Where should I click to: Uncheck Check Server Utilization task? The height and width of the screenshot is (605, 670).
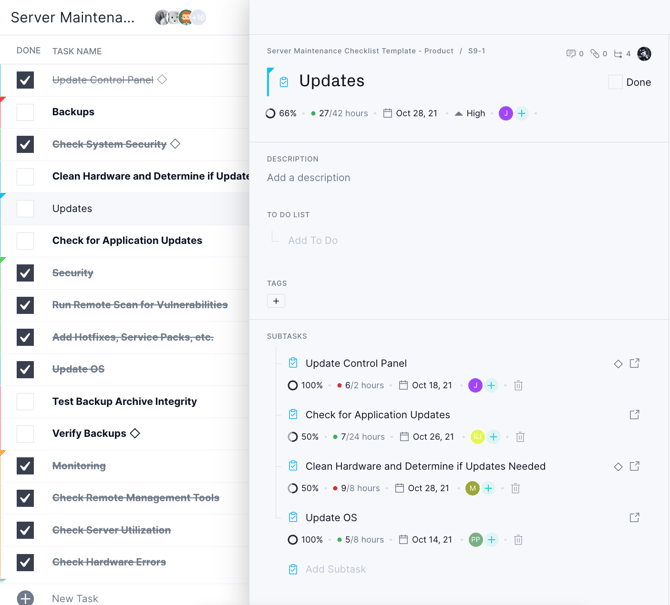pyautogui.click(x=25, y=530)
